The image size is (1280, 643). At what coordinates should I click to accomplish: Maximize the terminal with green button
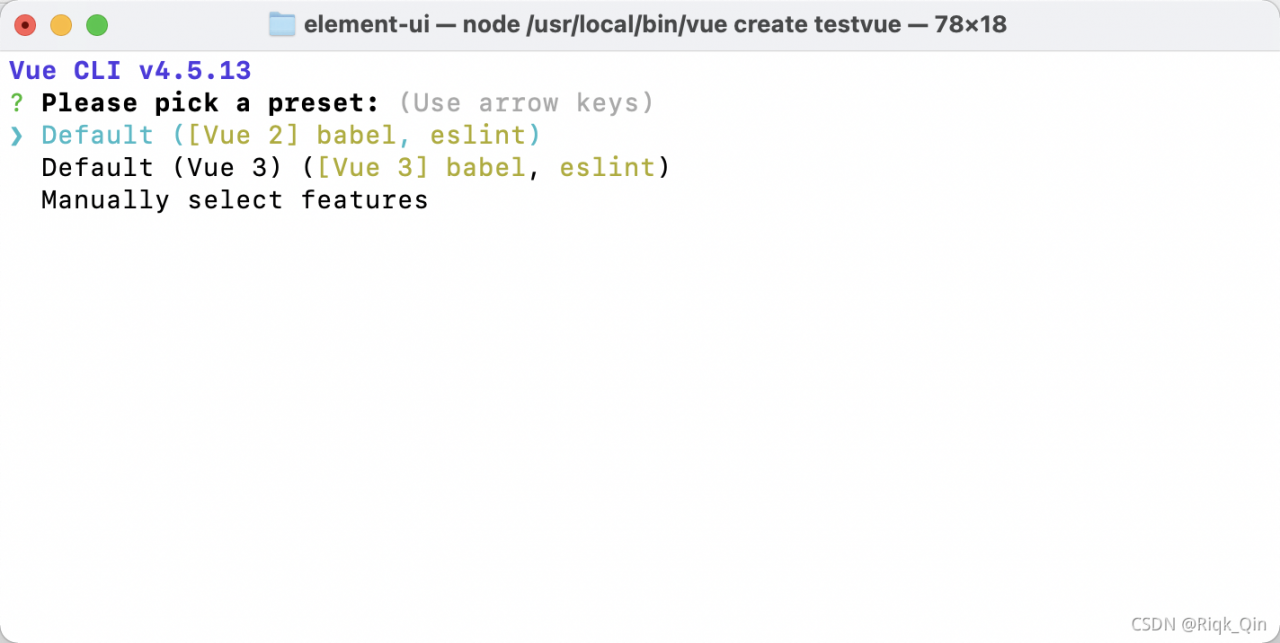click(97, 25)
